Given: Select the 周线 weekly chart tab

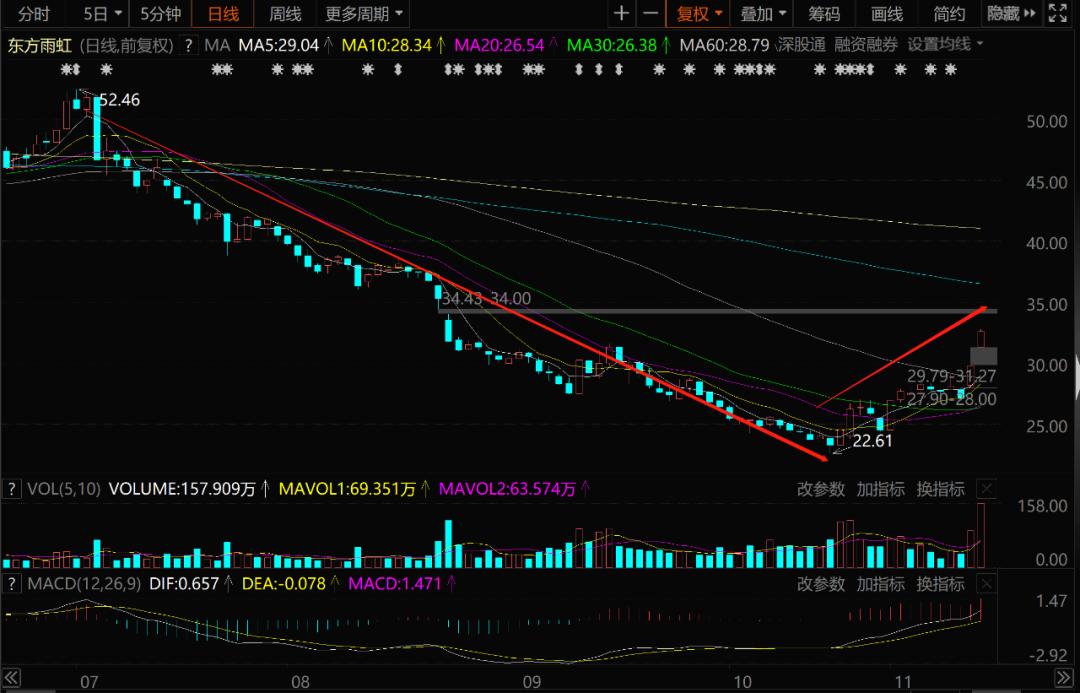Looking at the screenshot, I should (x=285, y=13).
